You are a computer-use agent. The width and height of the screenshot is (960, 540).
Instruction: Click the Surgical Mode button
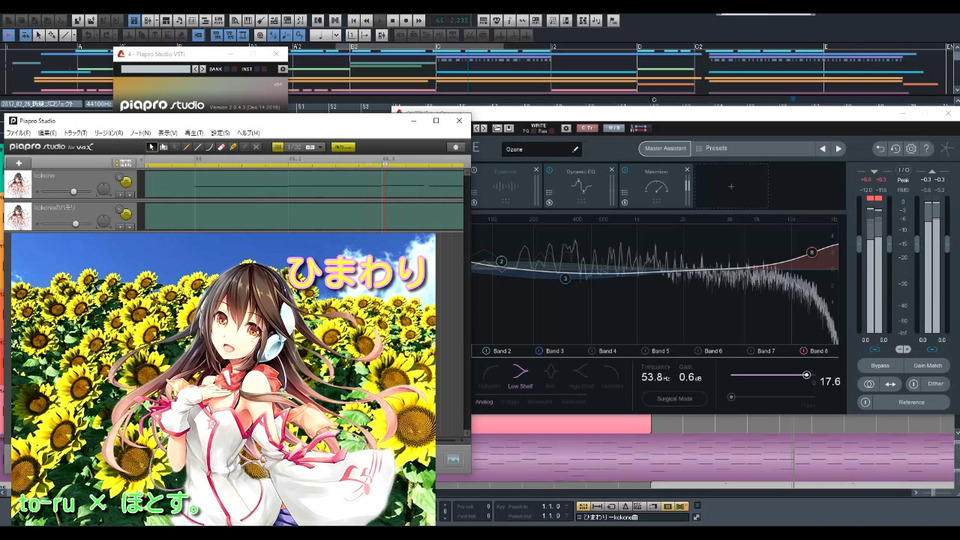(674, 399)
